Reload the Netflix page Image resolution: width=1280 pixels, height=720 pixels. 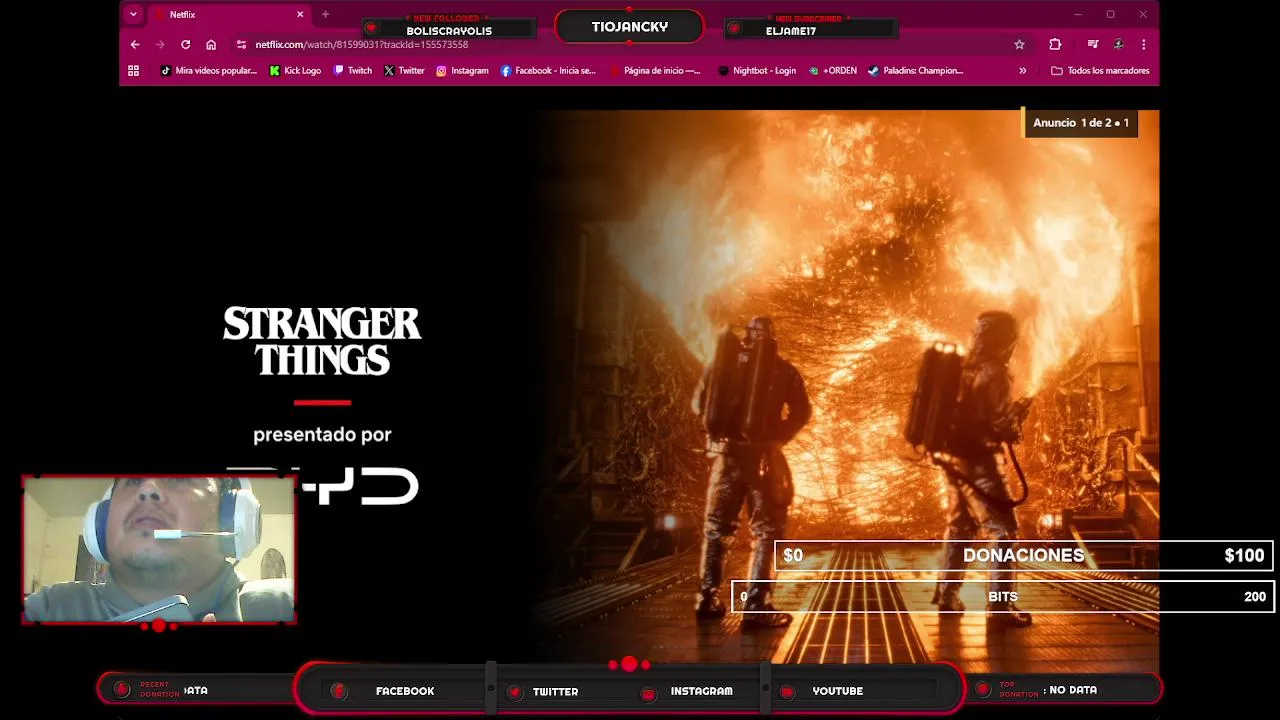point(185,44)
